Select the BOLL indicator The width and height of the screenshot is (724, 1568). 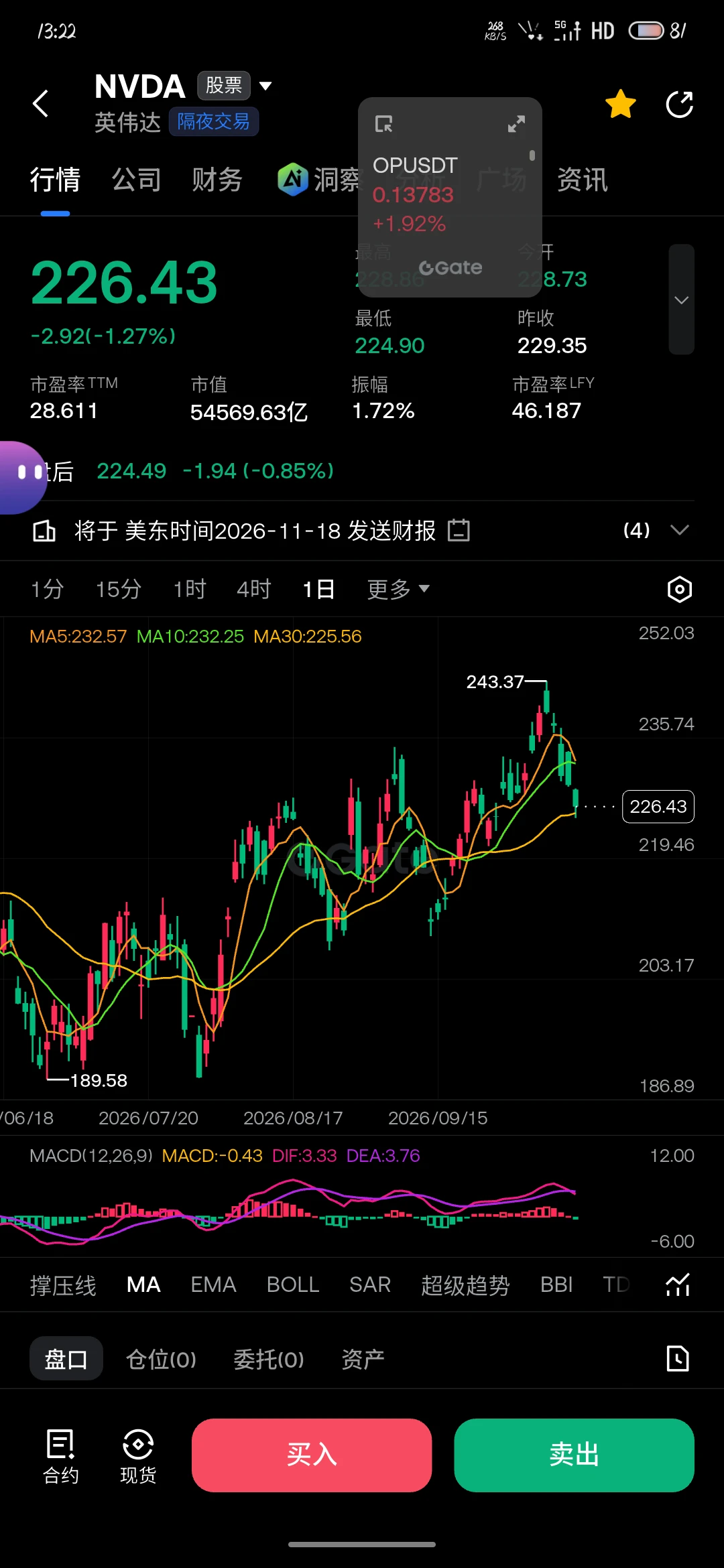pos(293,1285)
